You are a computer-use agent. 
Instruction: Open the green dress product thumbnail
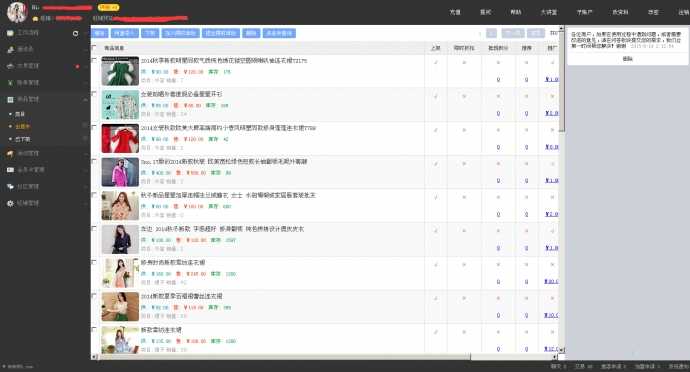click(x=120, y=71)
